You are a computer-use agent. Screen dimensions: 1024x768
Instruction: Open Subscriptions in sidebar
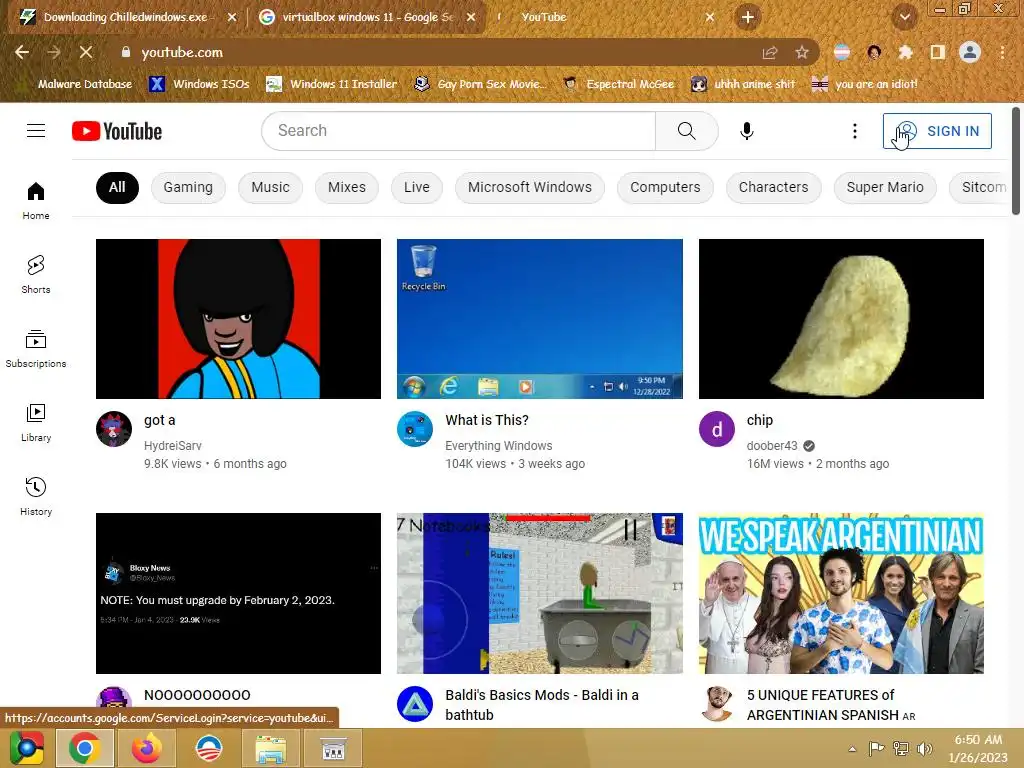point(36,349)
